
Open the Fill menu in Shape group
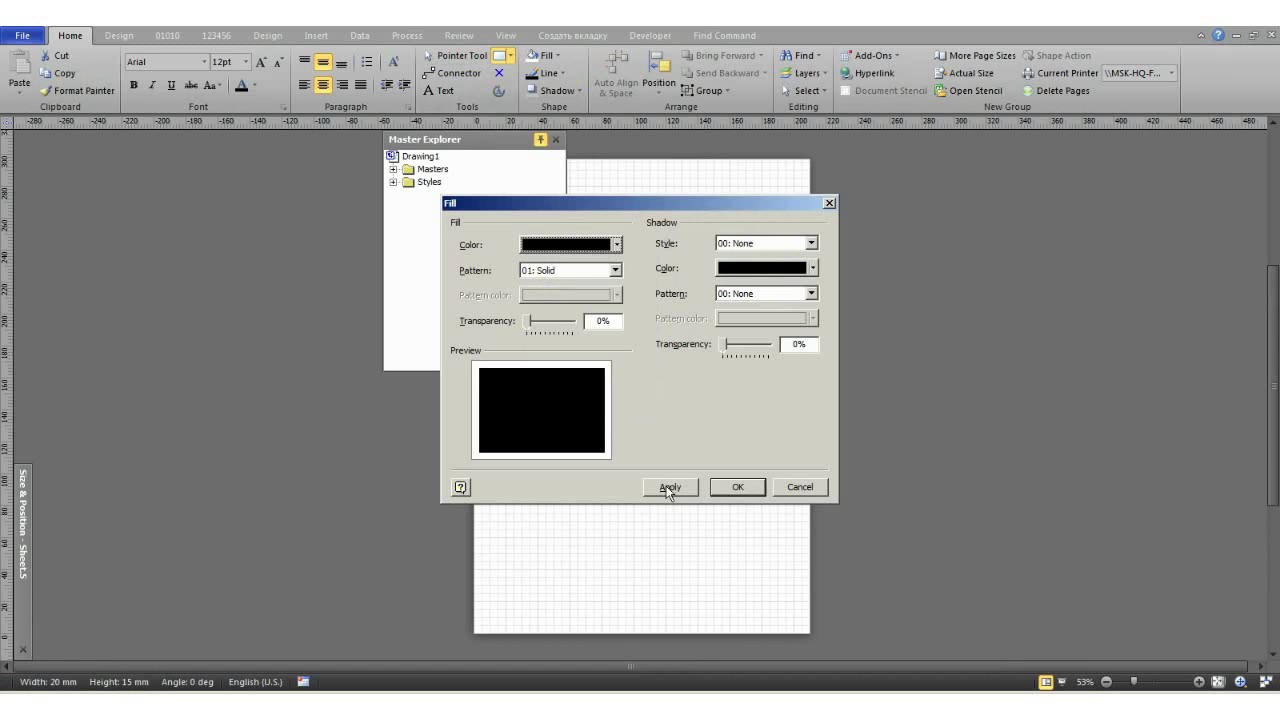click(543, 56)
